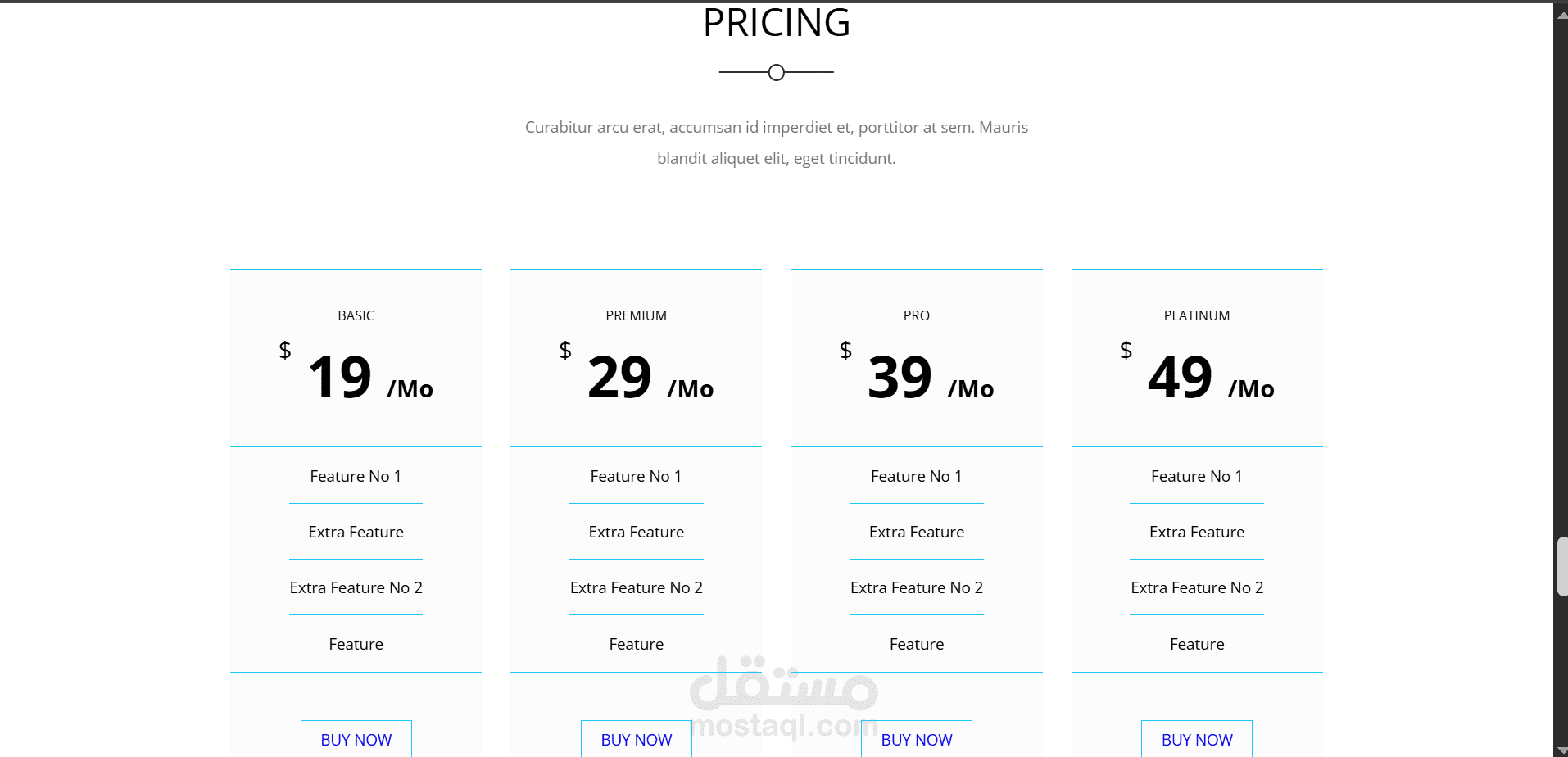This screenshot has height=757, width=1568.
Task: Click the BUY NOW button under Basic plan
Action: (356, 738)
